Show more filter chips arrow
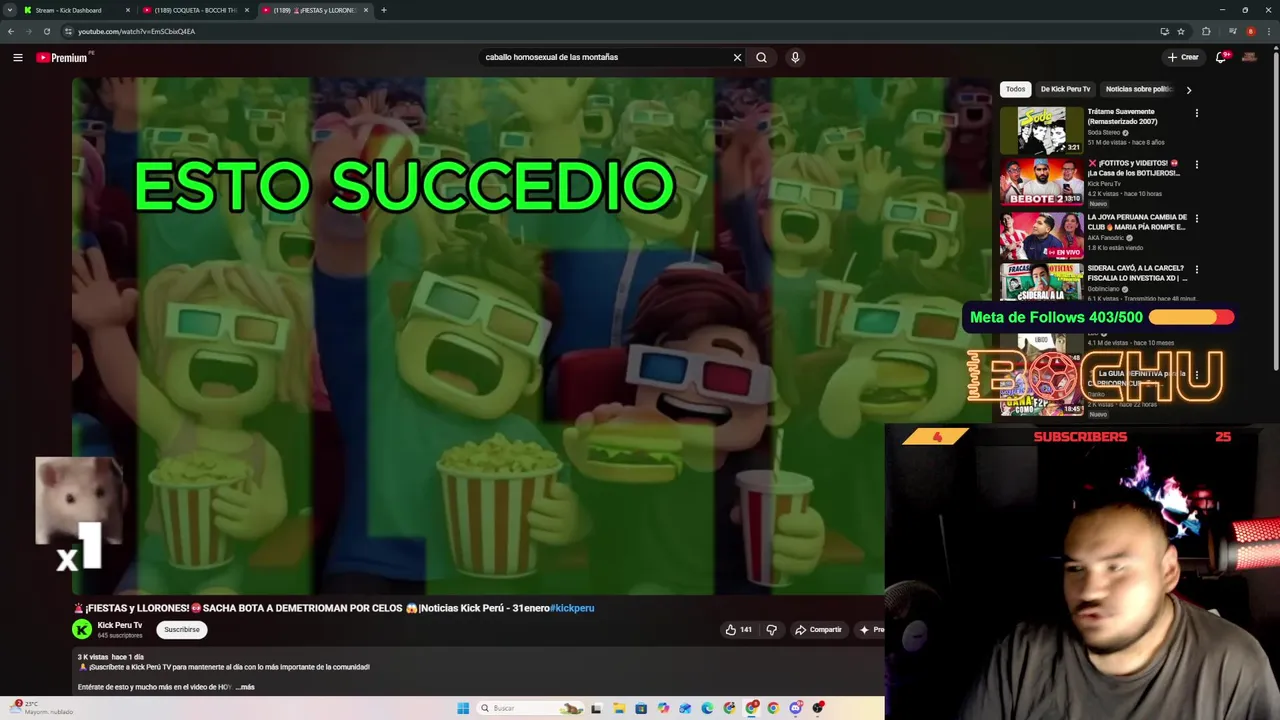Screen dimensions: 1280x720 point(1188,90)
